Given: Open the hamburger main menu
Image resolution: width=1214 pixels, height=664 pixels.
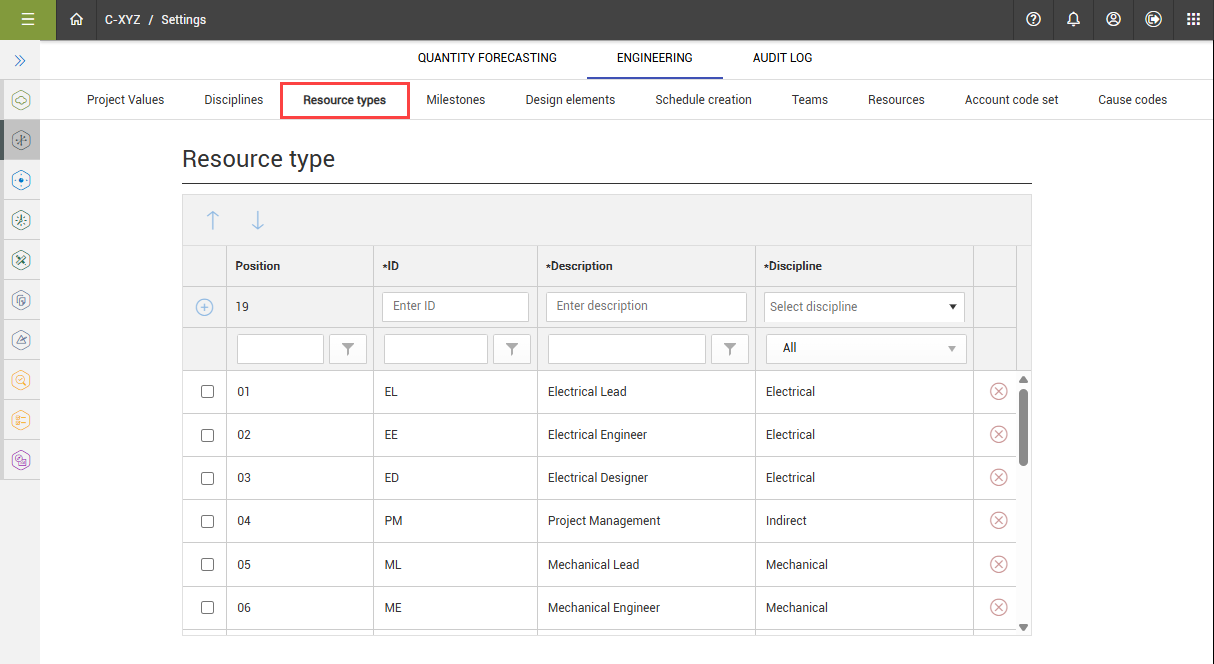Looking at the screenshot, I should (28, 19).
